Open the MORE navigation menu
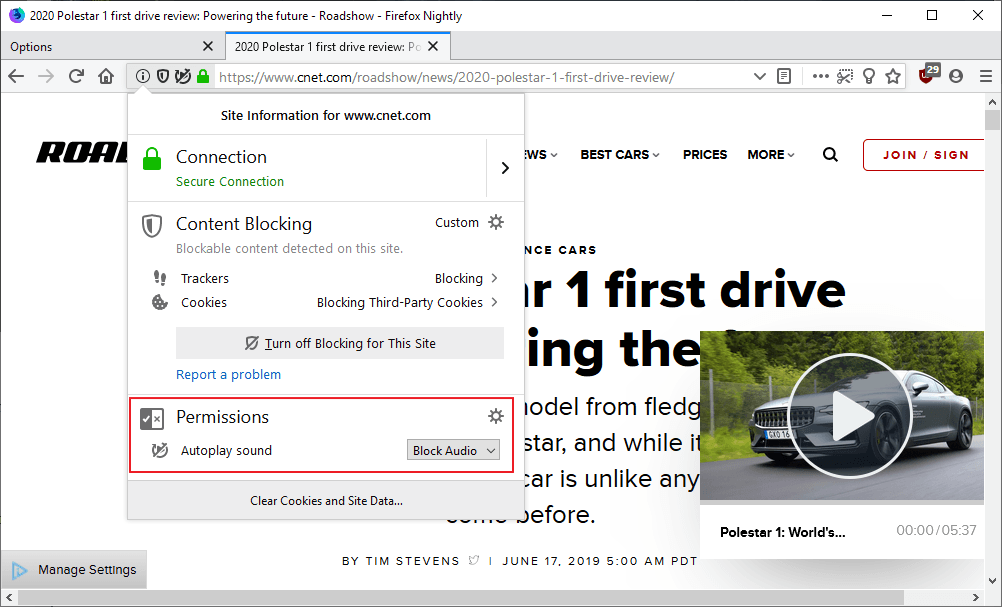The image size is (1002, 607). [x=771, y=155]
